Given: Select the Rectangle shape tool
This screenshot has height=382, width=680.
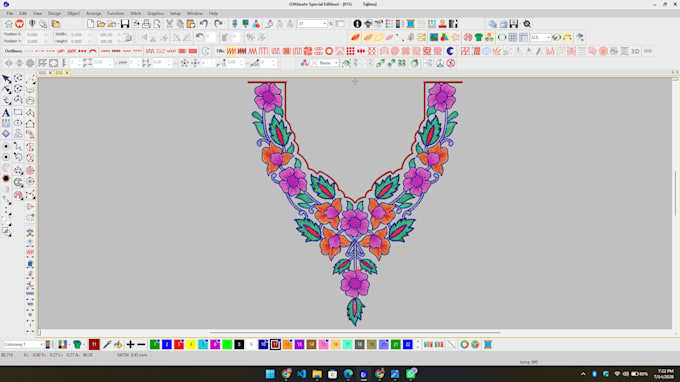Looking at the screenshot, I should click(x=18, y=112).
